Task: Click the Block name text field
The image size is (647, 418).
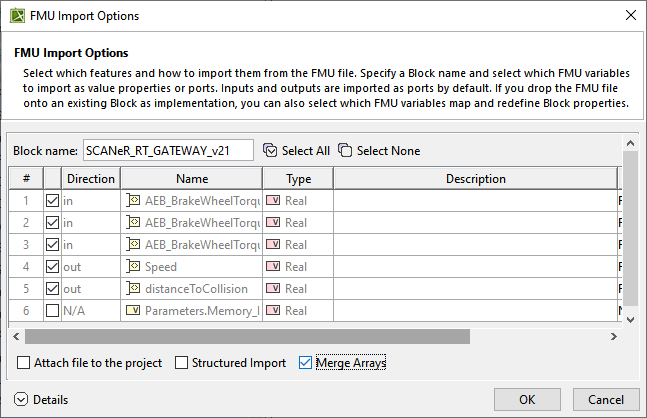Action: (x=168, y=151)
